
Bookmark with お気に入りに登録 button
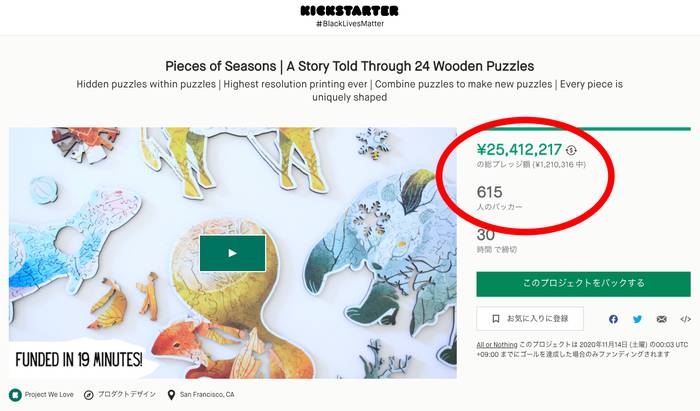coord(530,319)
